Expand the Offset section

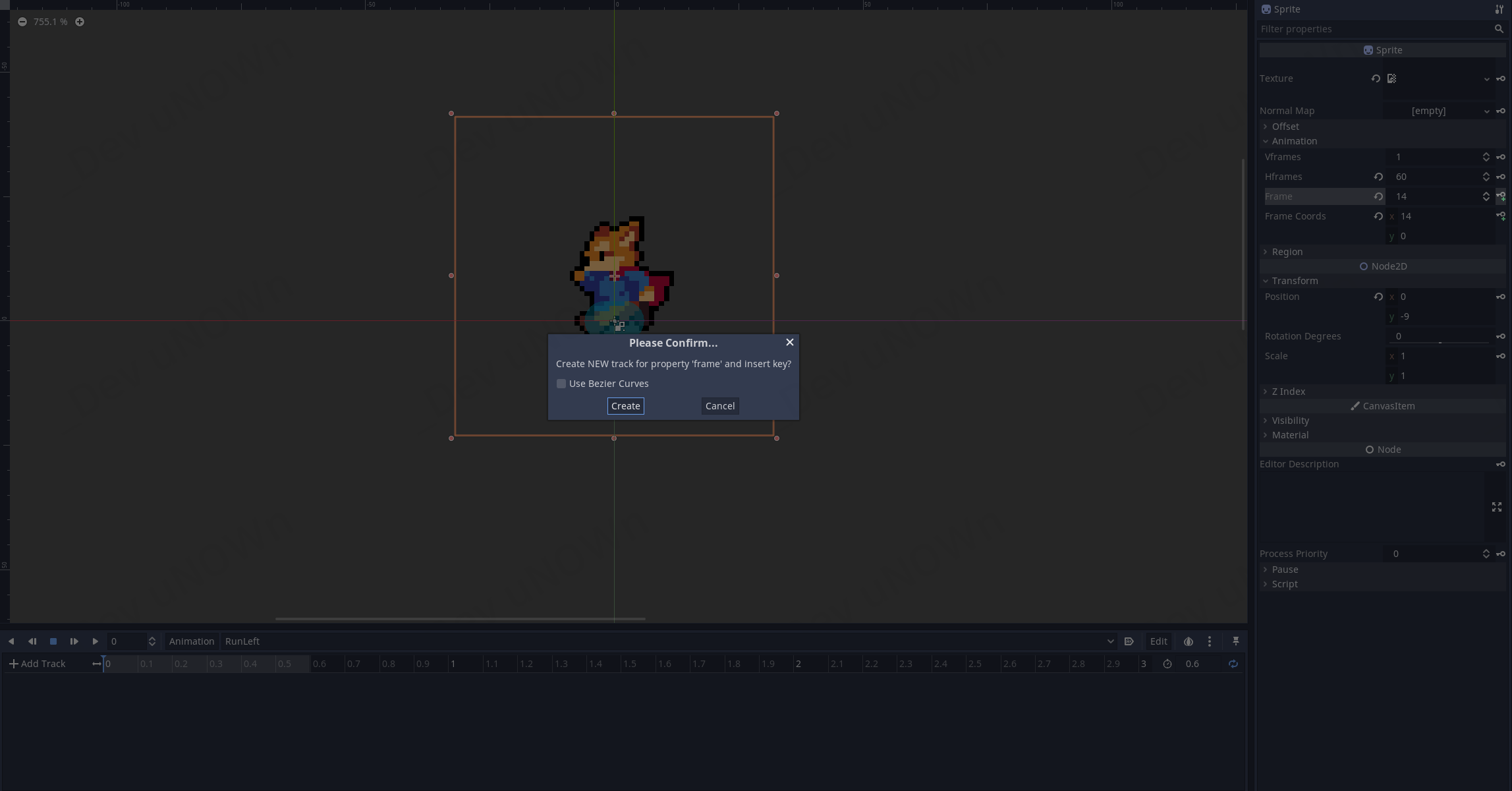pyautogui.click(x=1285, y=127)
